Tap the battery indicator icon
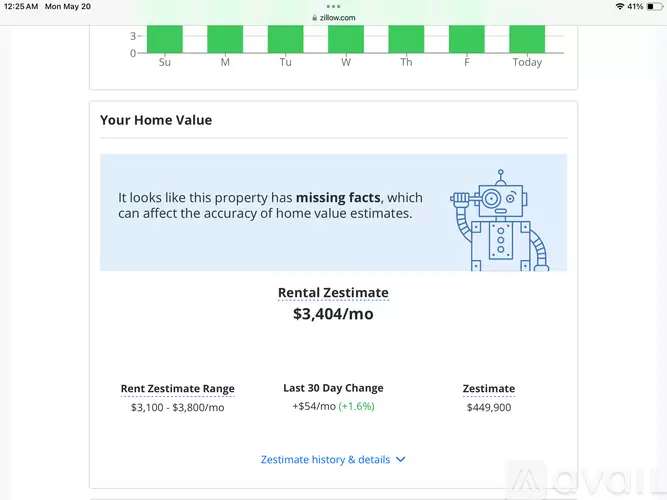 coord(655,6)
